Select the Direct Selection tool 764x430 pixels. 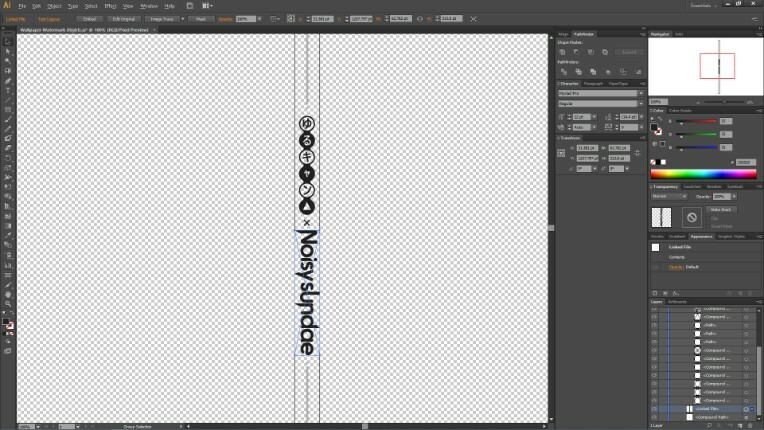(7, 52)
